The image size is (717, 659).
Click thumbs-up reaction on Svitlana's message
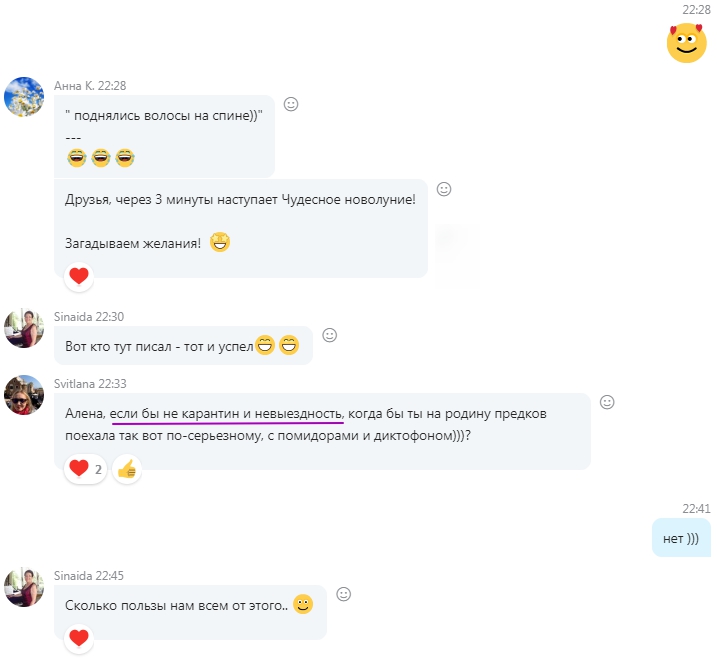(127, 469)
